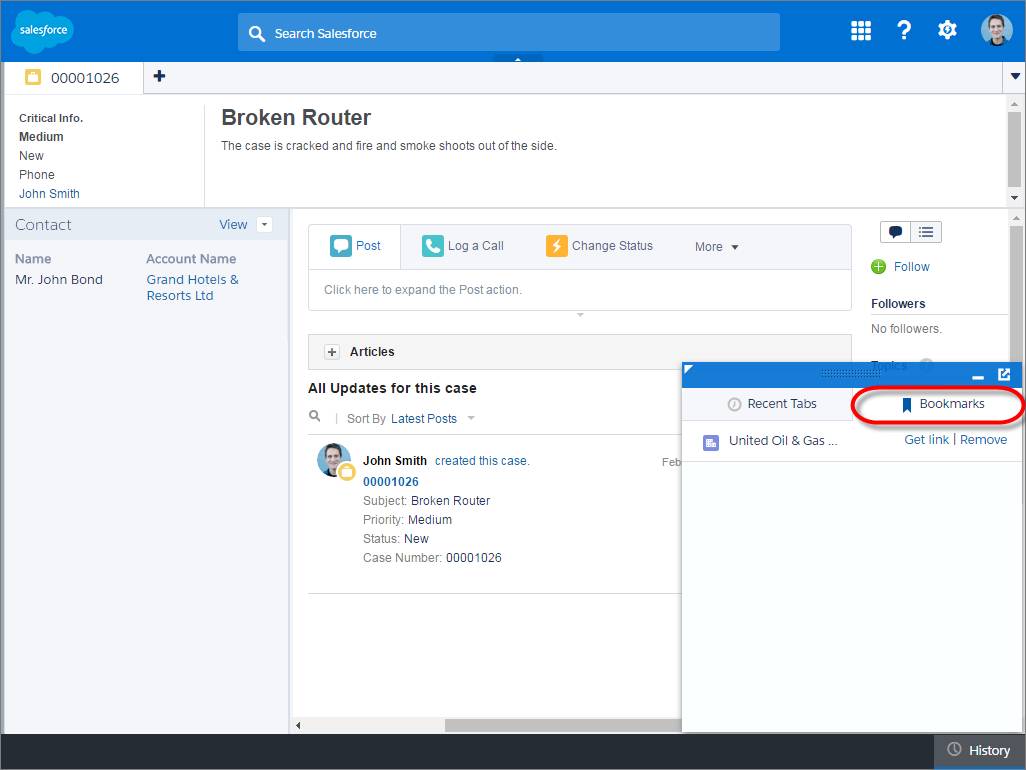
Task: Click the Recent Tabs clock icon
Action: tap(734, 404)
